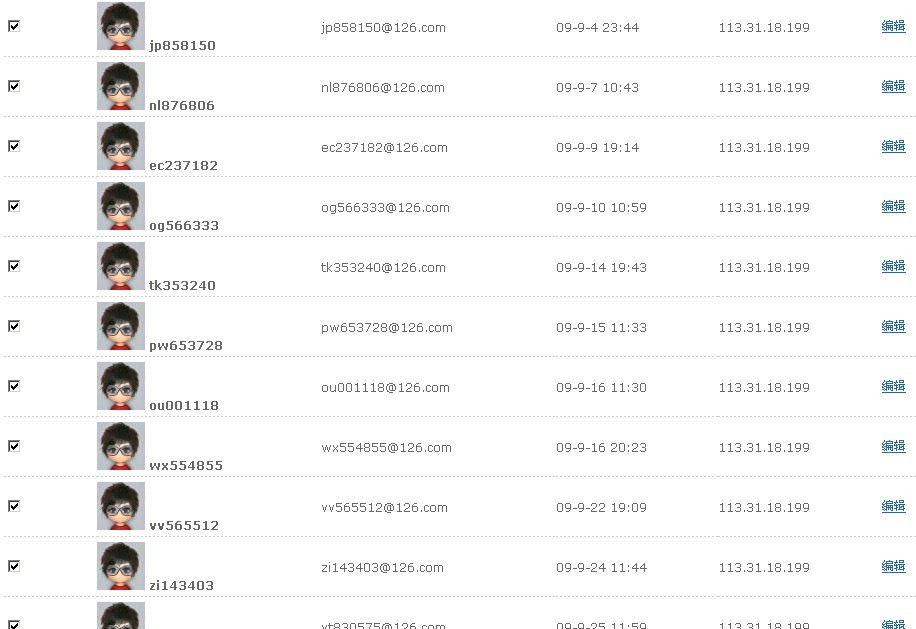Screen dimensions: 916x629
Task: Uncheck the checkbox for user og566333
Action: (x=14, y=206)
